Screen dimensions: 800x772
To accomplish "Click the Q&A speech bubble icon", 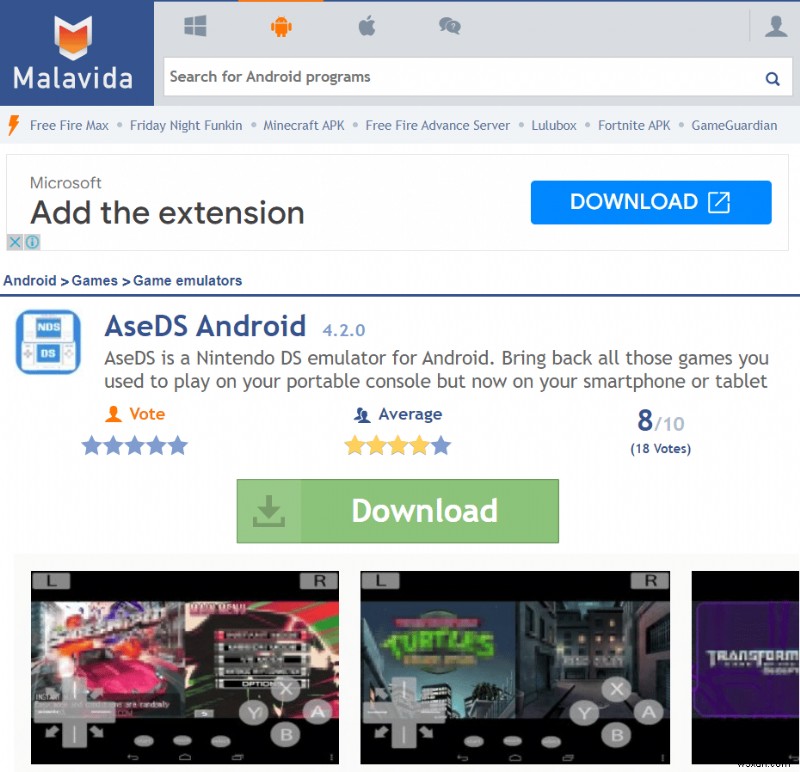I will [449, 27].
